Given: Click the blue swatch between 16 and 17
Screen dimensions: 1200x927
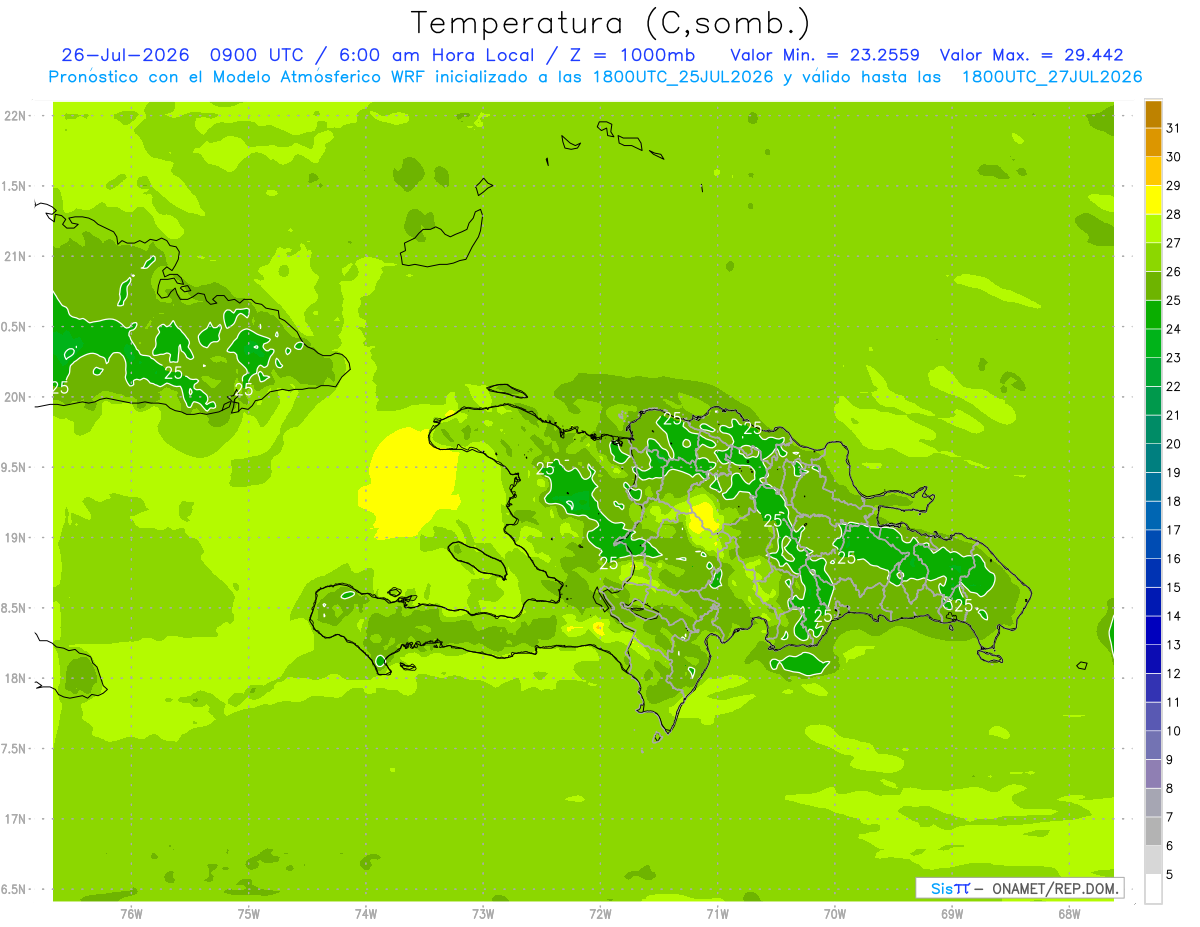Looking at the screenshot, I should click(1153, 545).
